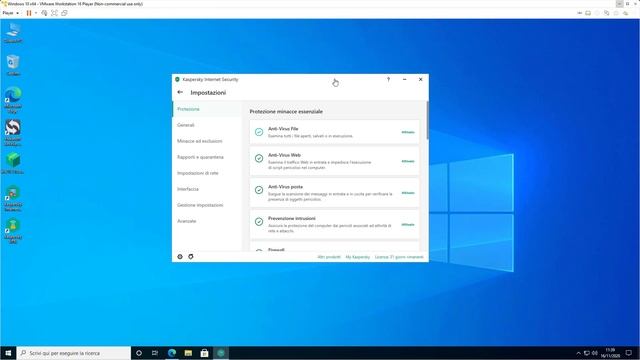Pause the virtual machine in VMware toolbar
Screen dimensions: 640x360
tap(29, 13)
